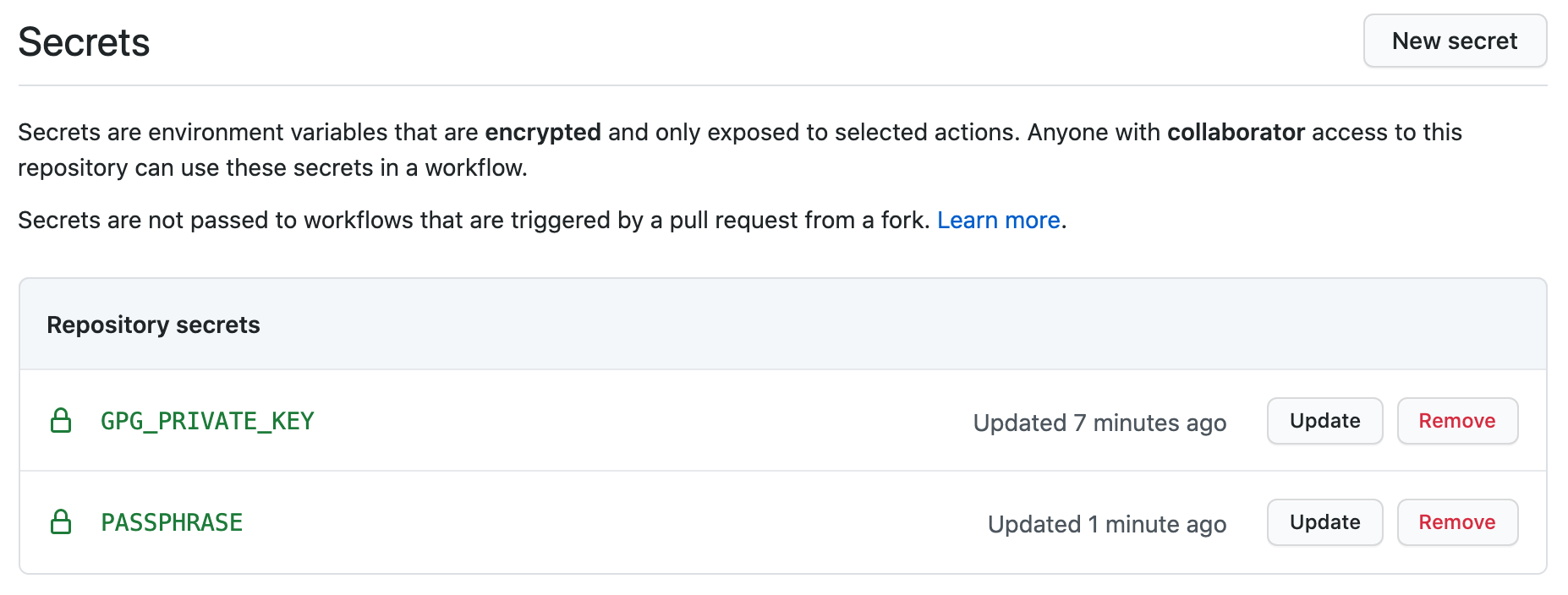The width and height of the screenshot is (1568, 595).
Task: Click the bolded word 'encrypted' in description
Action: click(542, 133)
